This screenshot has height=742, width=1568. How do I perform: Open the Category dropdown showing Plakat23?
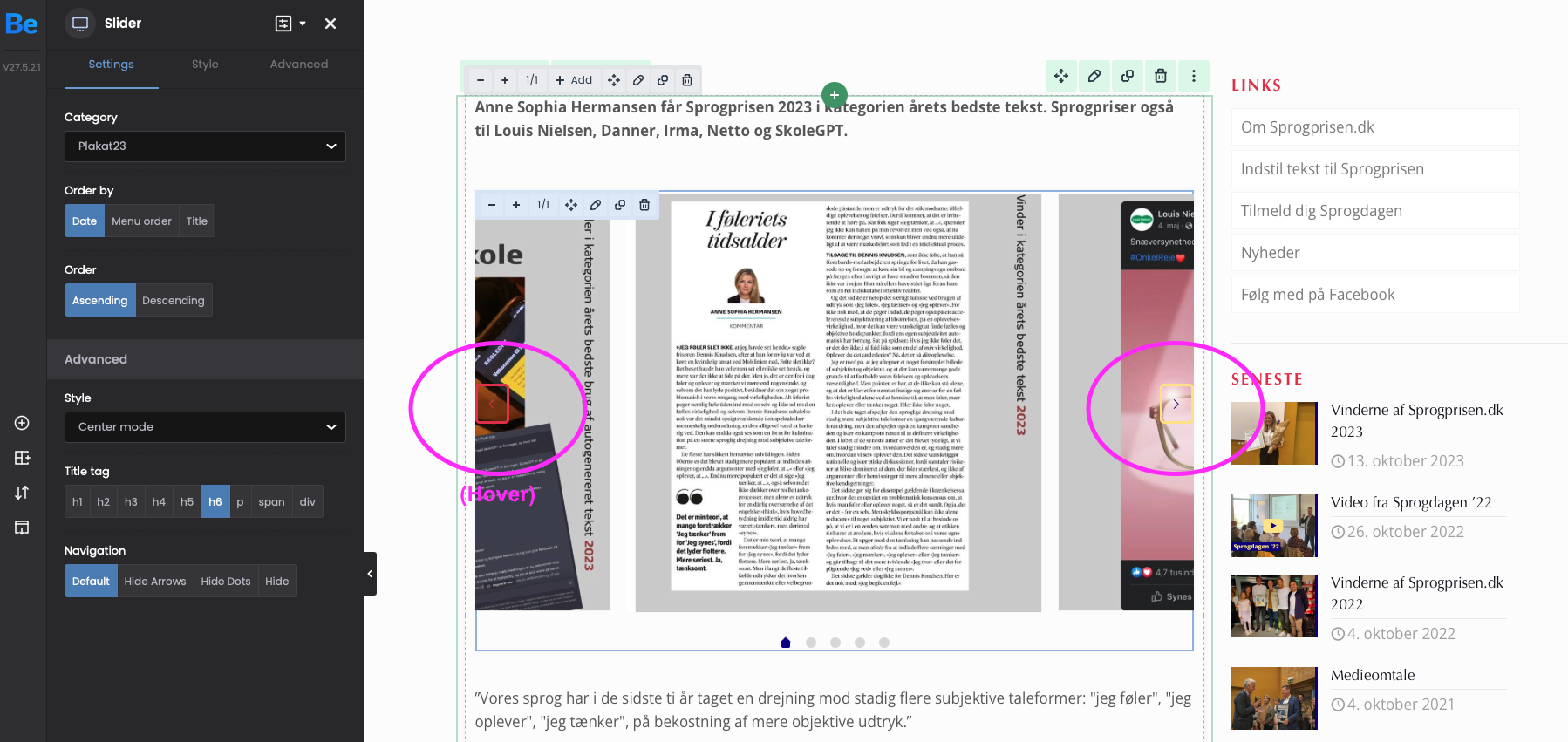pyautogui.click(x=205, y=146)
